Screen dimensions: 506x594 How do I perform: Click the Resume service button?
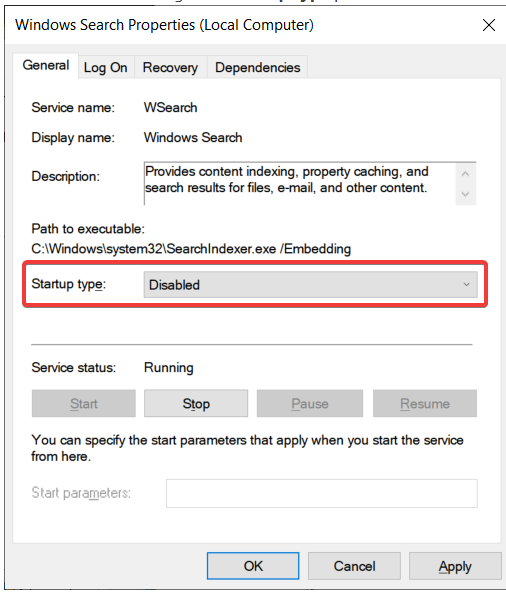click(425, 403)
